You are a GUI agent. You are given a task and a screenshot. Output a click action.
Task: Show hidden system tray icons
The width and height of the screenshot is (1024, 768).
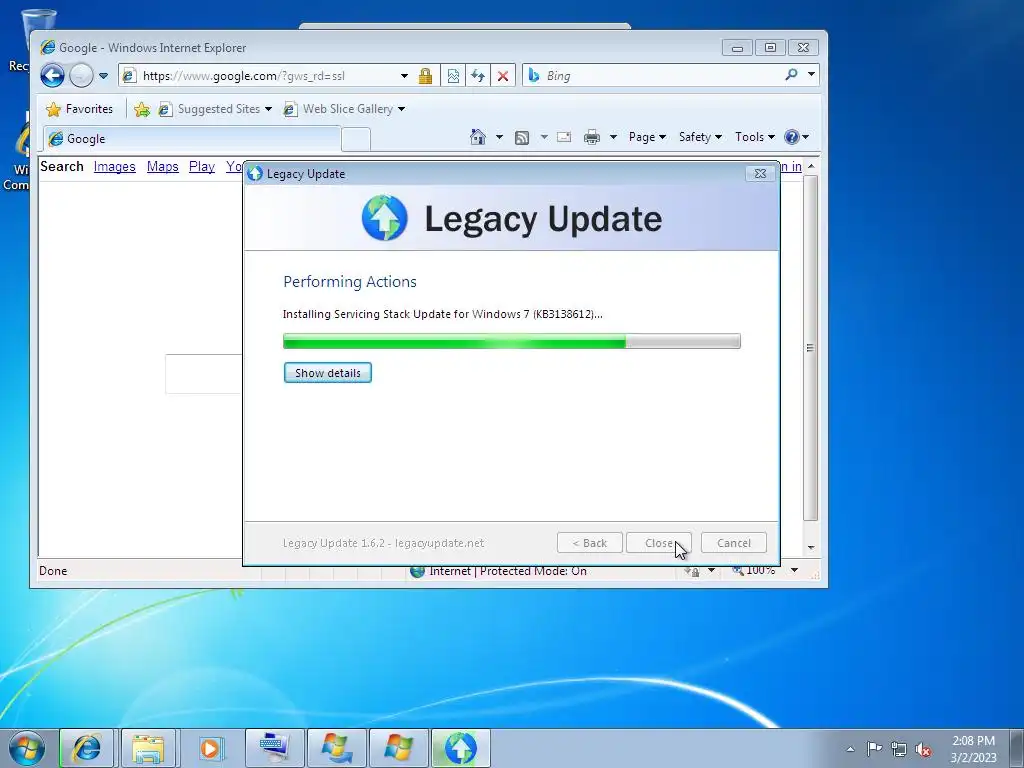click(850, 749)
